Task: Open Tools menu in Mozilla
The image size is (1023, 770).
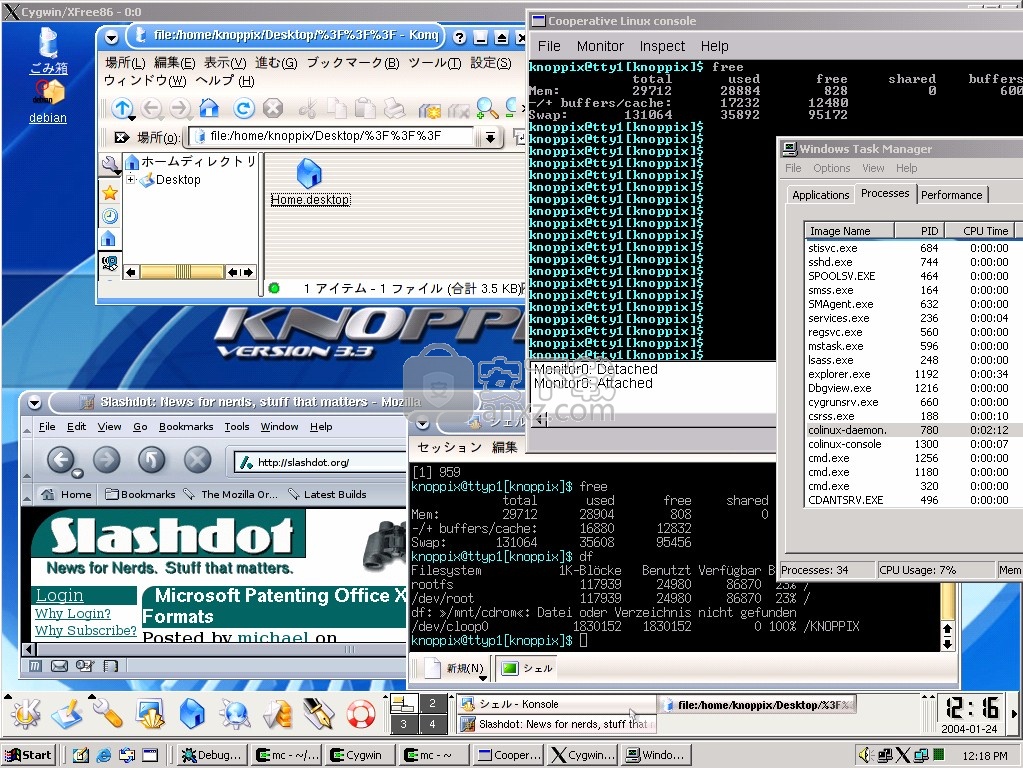Action: 237,427
